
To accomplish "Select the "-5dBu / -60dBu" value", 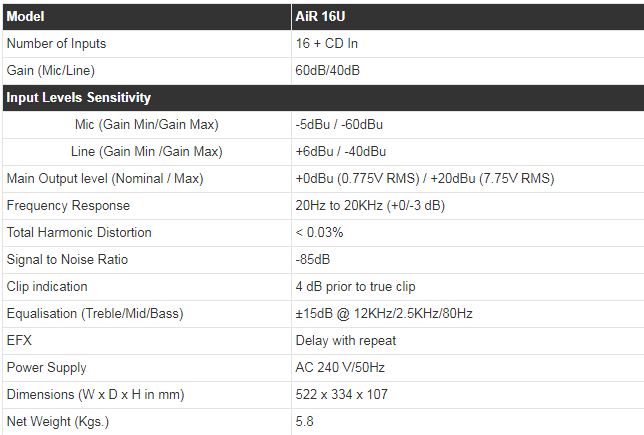I will (x=340, y=125).
